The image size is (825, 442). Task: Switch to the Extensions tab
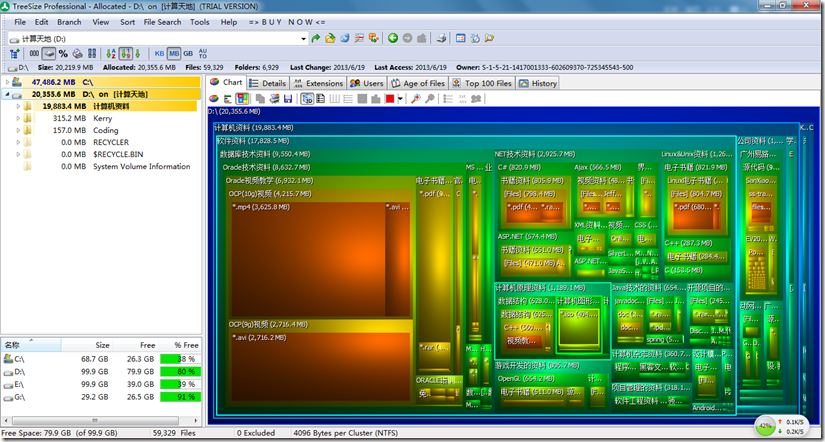coord(318,83)
